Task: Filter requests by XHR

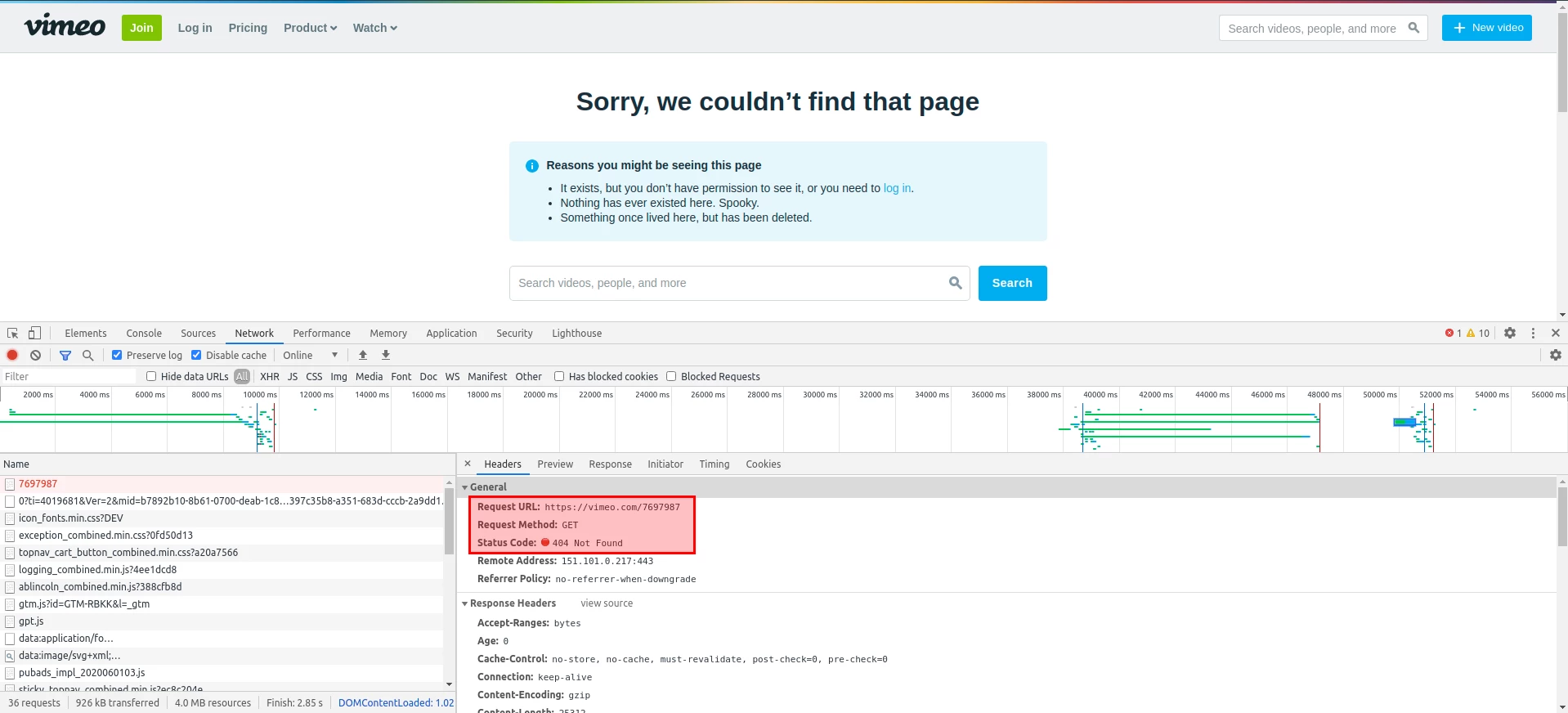Action: (270, 376)
